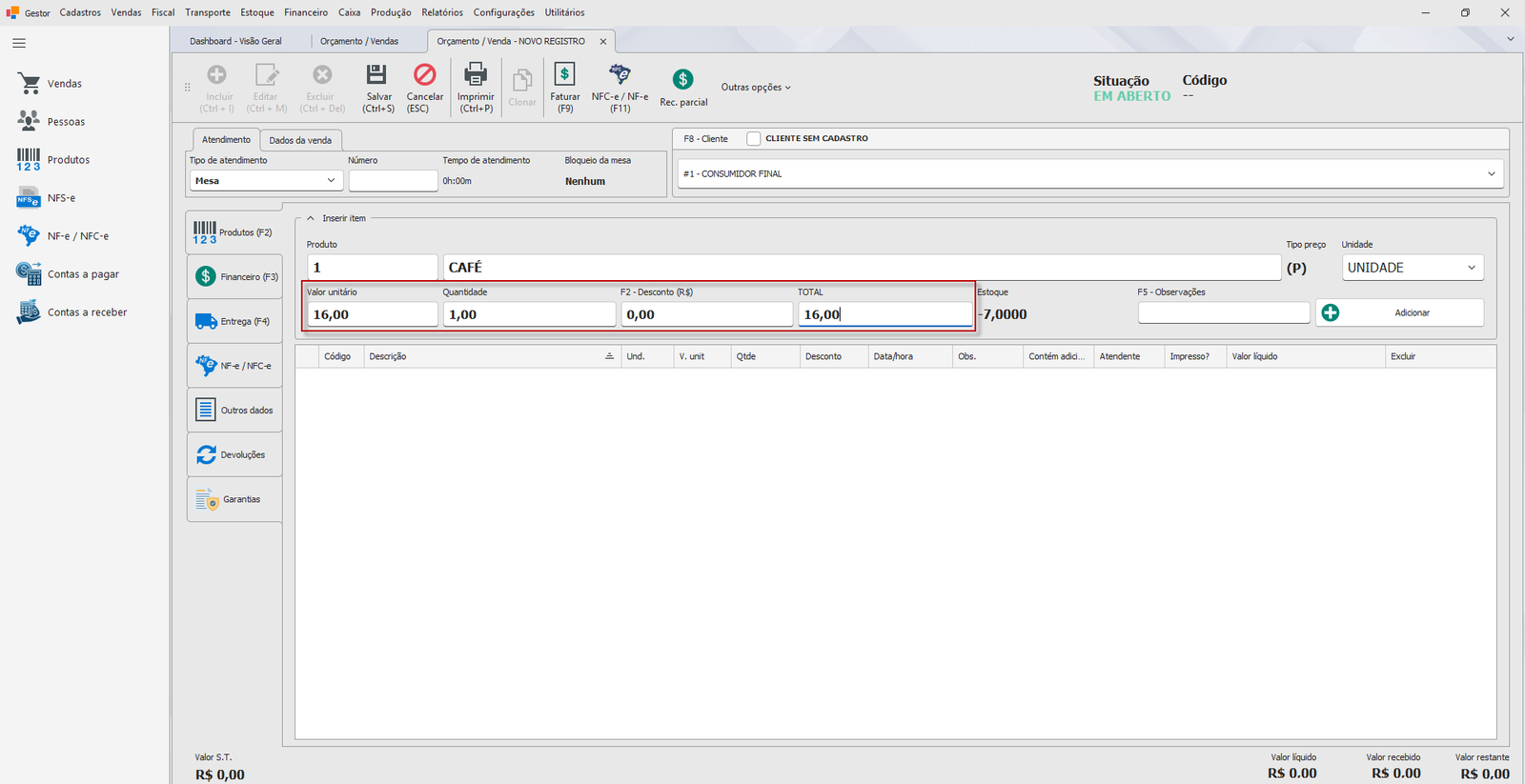Open Devoluções side panel
1525x784 pixels.
(234, 454)
